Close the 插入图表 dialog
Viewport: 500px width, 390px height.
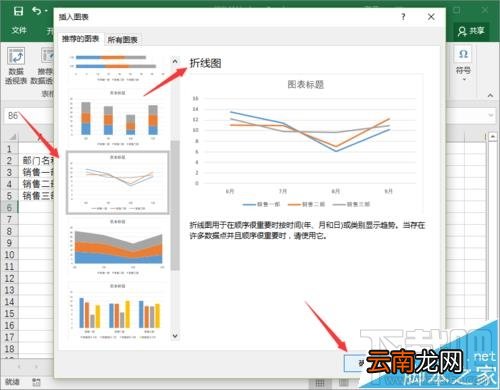pyautogui.click(x=431, y=17)
